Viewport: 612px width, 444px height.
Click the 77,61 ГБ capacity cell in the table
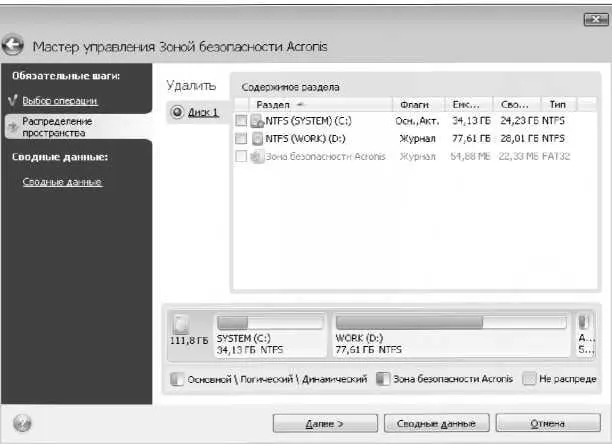point(471,138)
